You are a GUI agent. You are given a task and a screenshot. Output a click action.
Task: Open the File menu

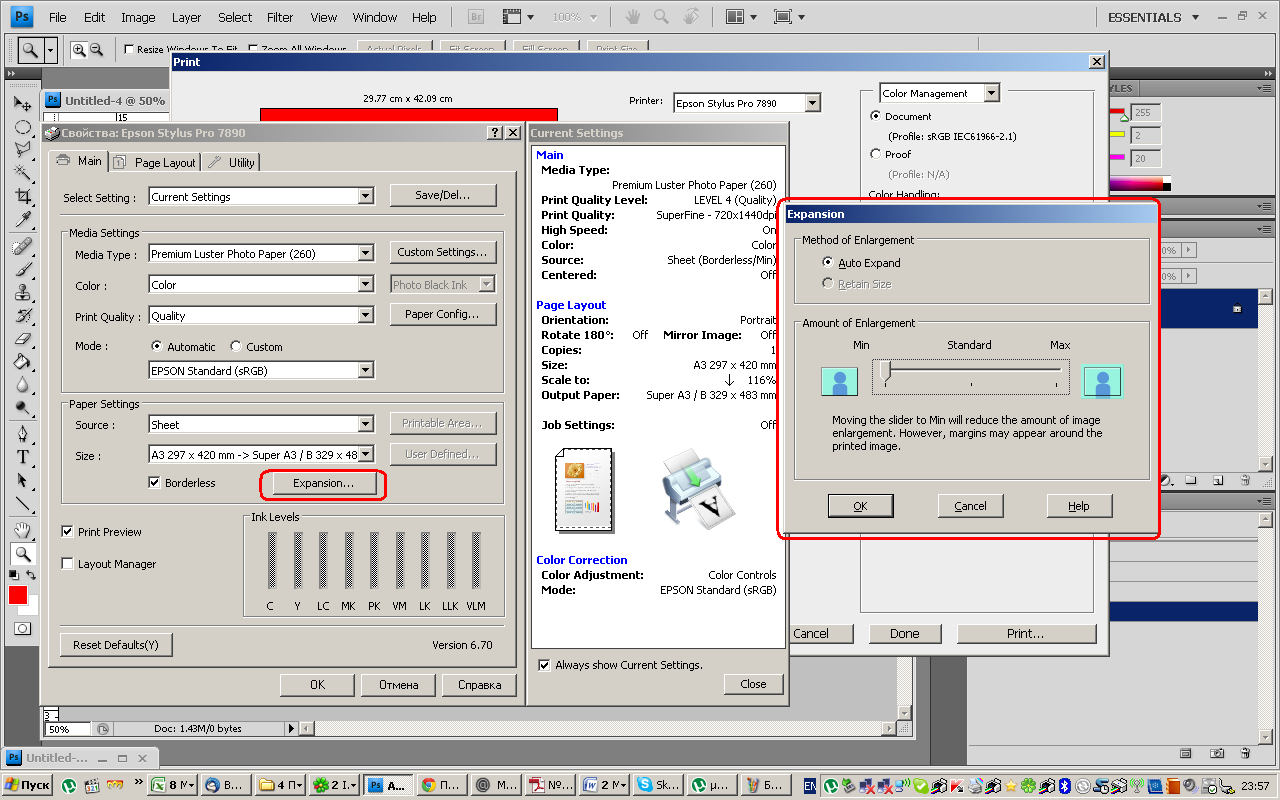point(58,17)
